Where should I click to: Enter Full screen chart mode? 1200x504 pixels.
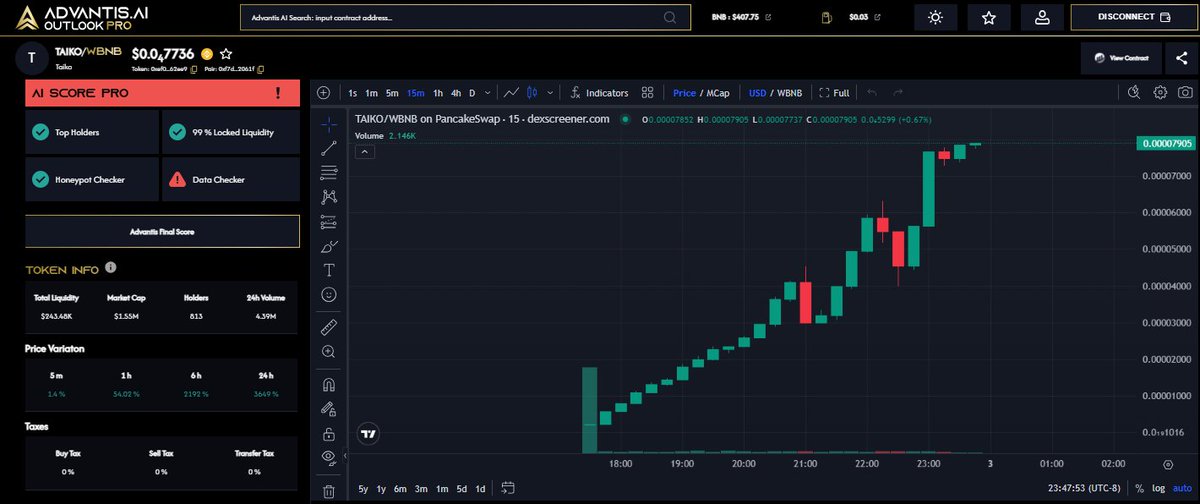(834, 93)
